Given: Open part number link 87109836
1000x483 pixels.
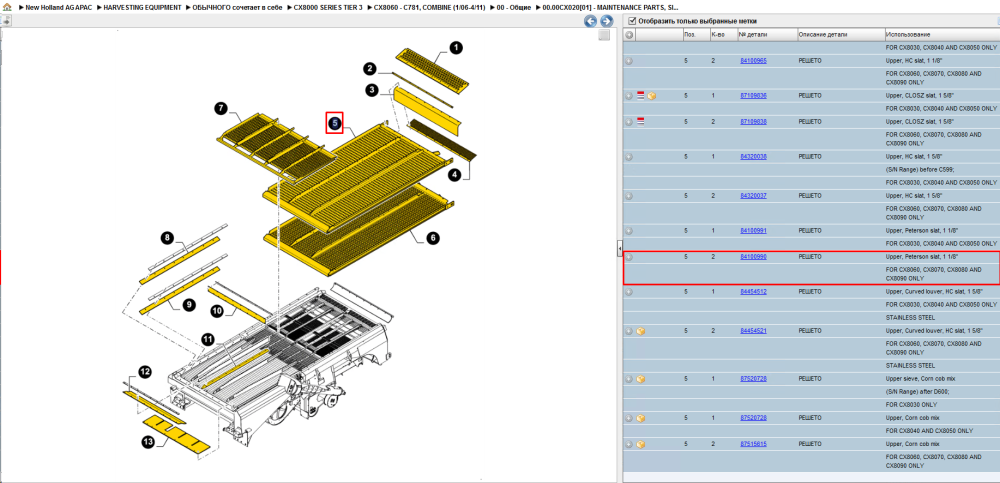Looking at the screenshot, I should 753,96.
